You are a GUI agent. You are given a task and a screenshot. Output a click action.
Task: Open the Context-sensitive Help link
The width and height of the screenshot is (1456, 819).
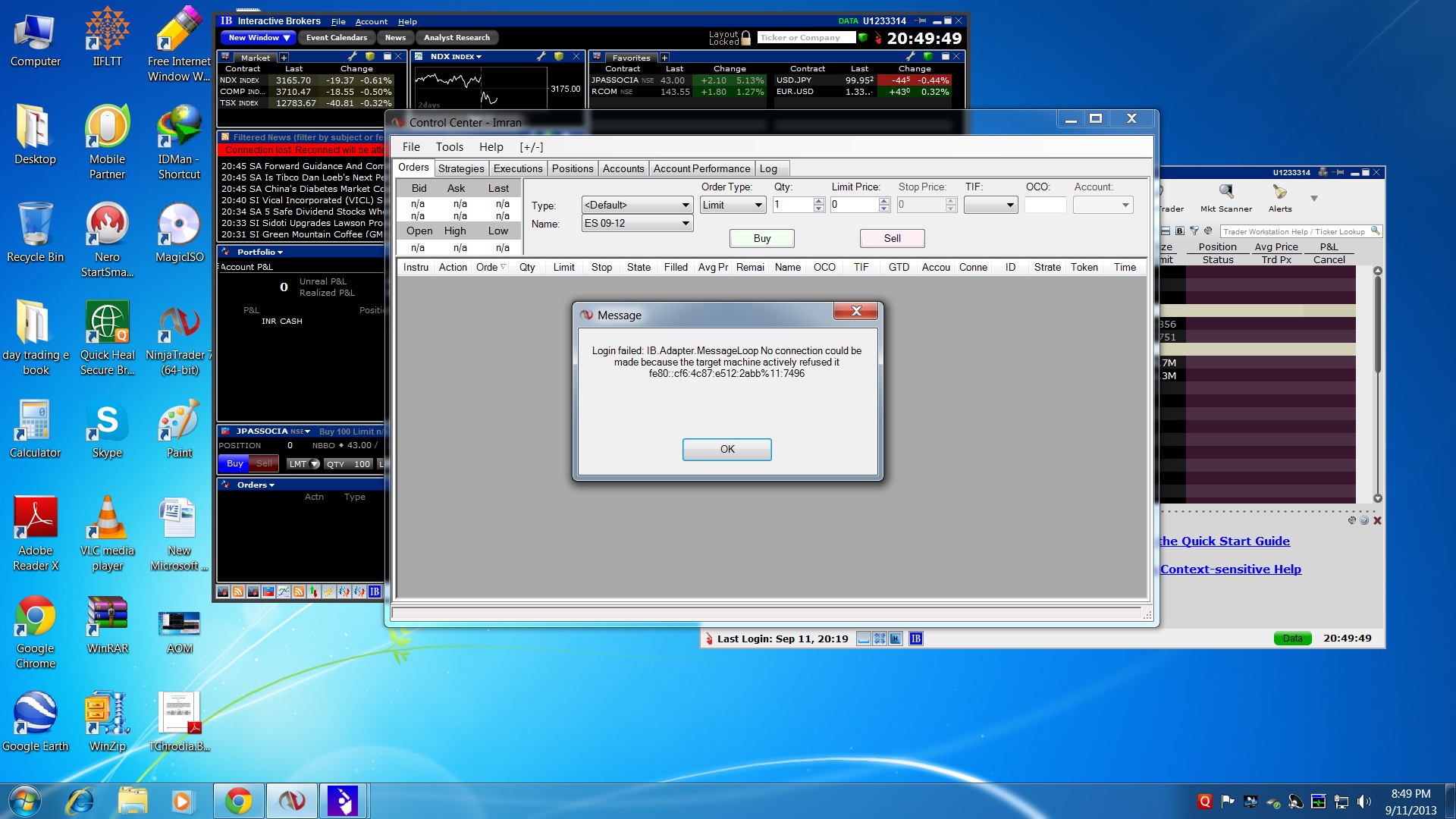click(1230, 569)
